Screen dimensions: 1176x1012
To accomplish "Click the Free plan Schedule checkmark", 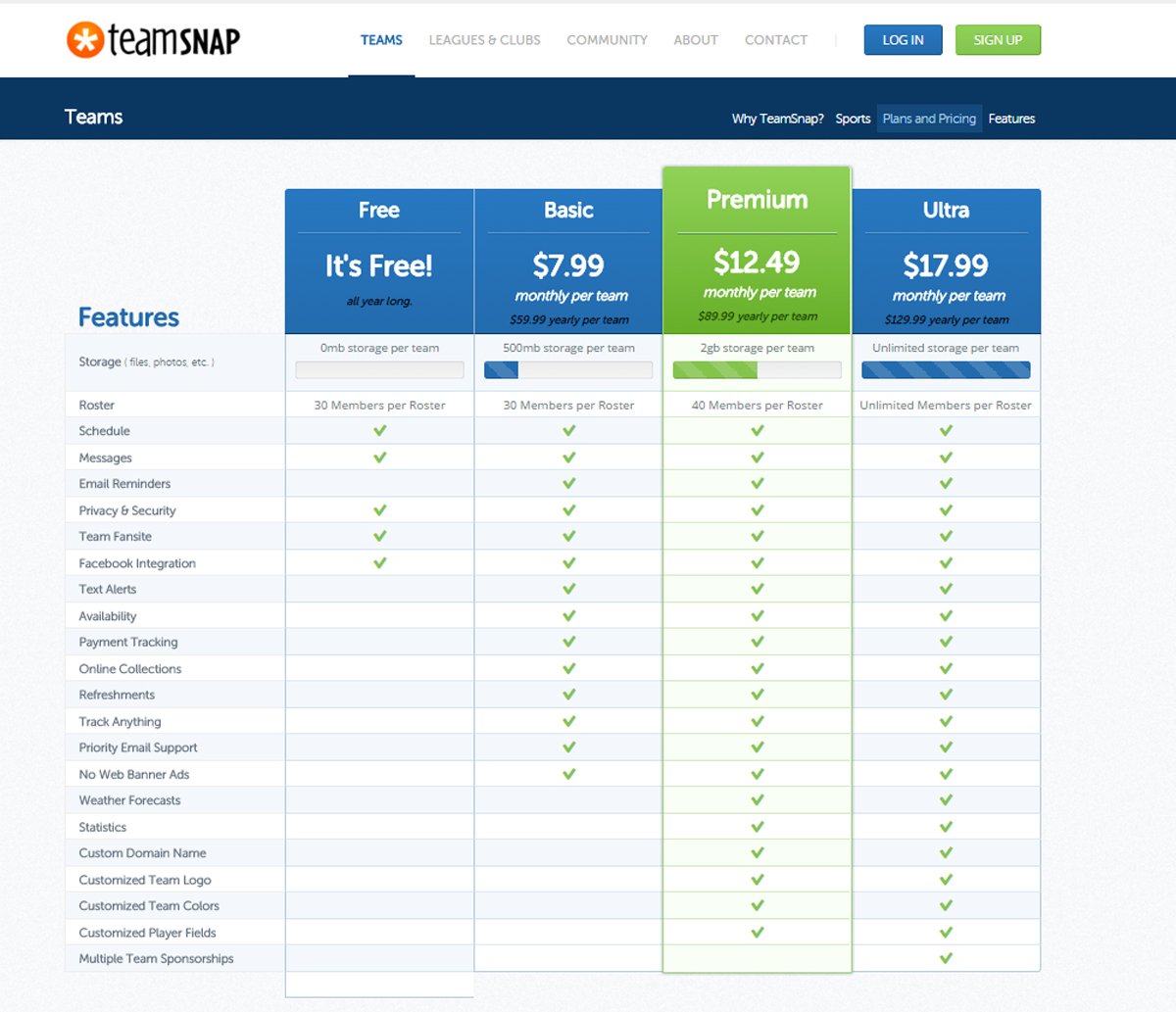I will [x=379, y=431].
